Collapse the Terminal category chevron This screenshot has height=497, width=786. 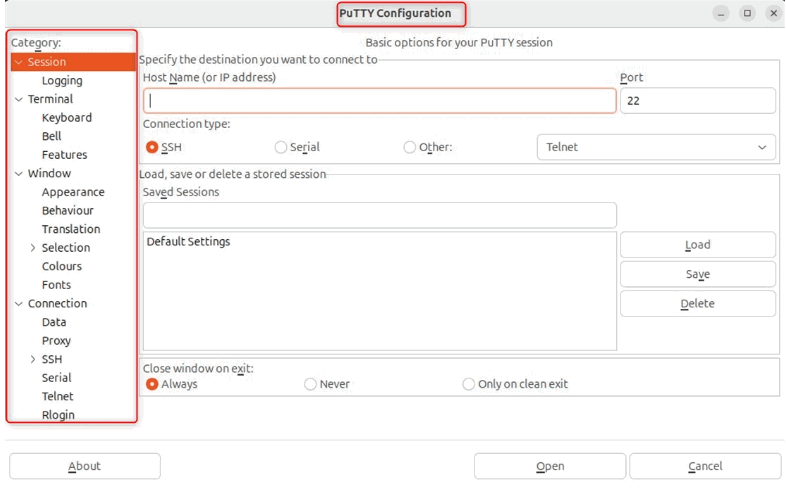point(19,99)
